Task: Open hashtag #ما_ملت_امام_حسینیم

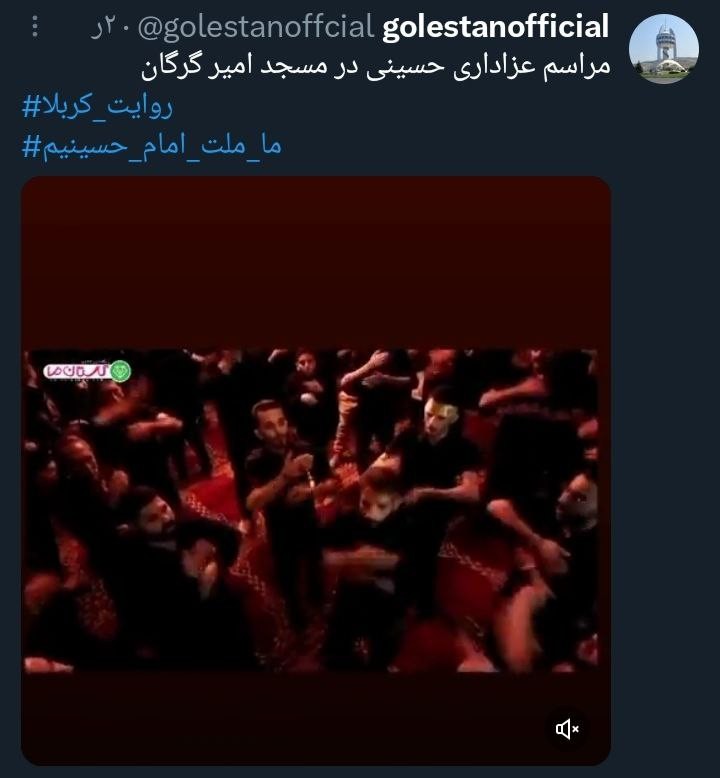Action: click(152, 146)
